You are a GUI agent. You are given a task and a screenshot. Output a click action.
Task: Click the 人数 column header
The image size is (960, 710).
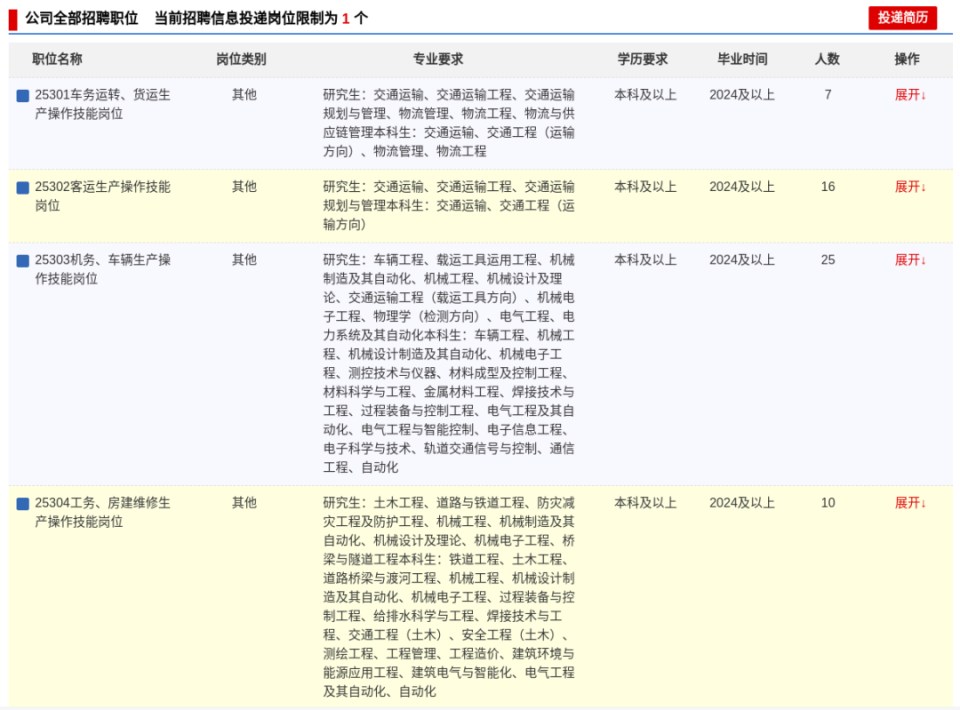827,59
